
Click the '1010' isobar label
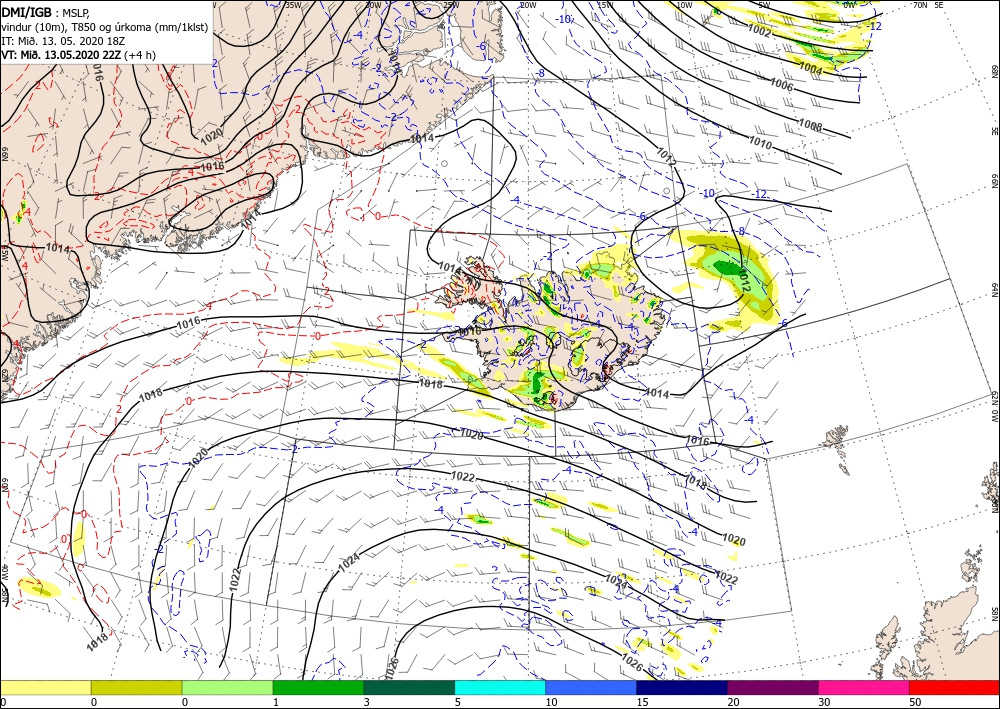tap(760, 144)
